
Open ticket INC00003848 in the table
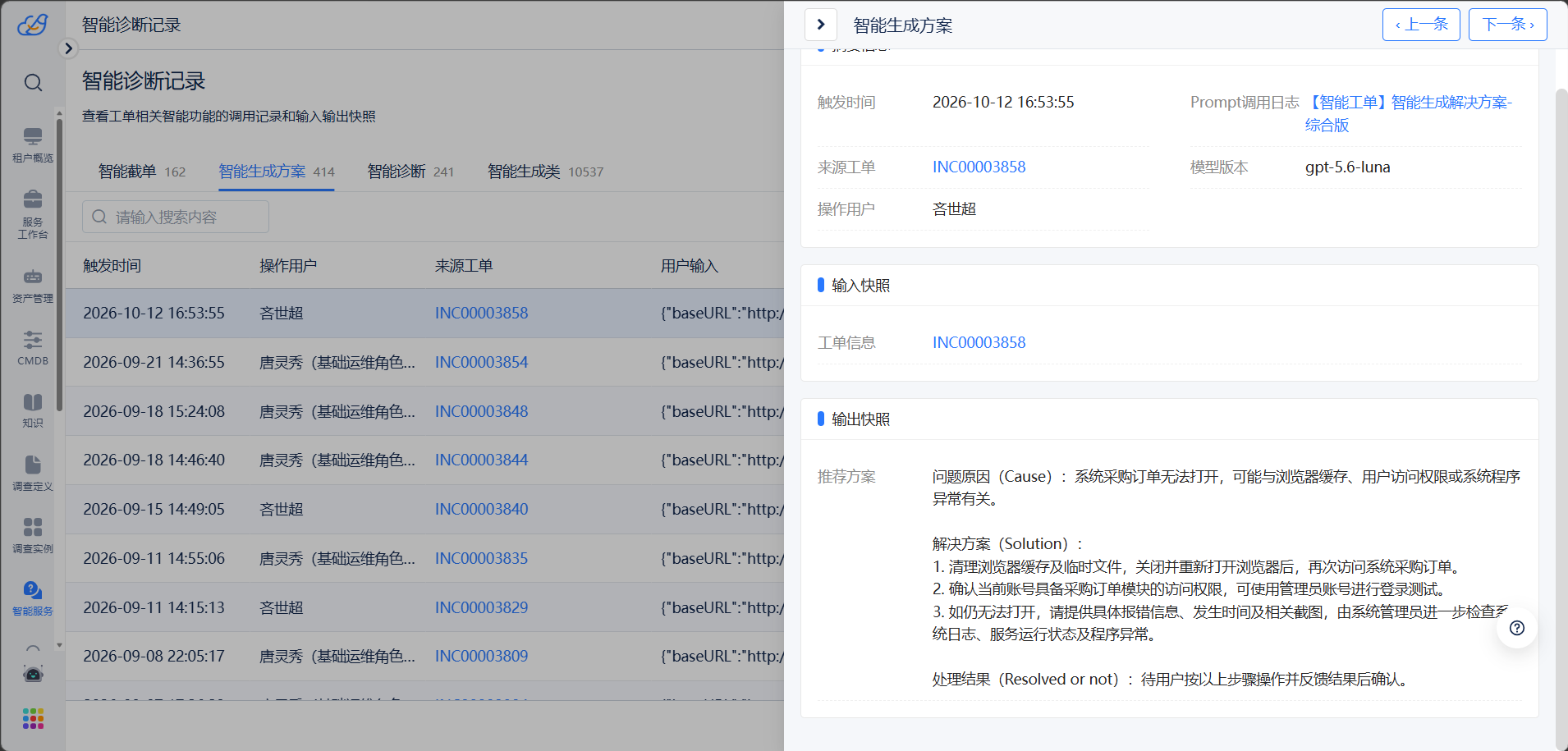[481, 411]
